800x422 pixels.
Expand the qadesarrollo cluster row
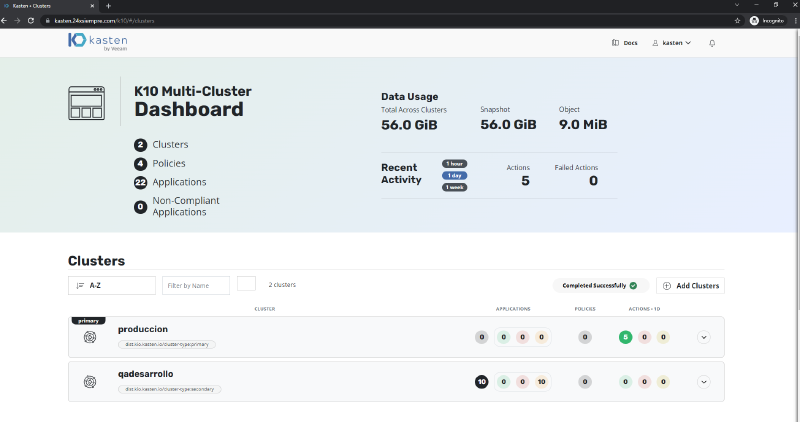pos(704,382)
